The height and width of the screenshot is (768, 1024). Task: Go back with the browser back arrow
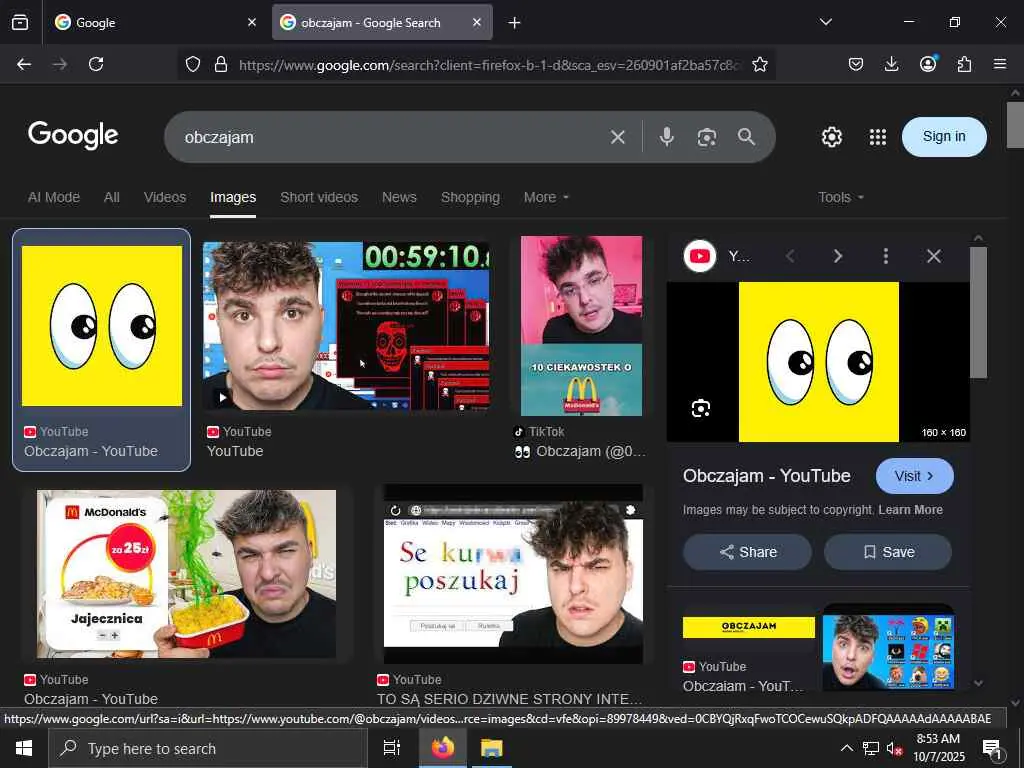tap(24, 64)
